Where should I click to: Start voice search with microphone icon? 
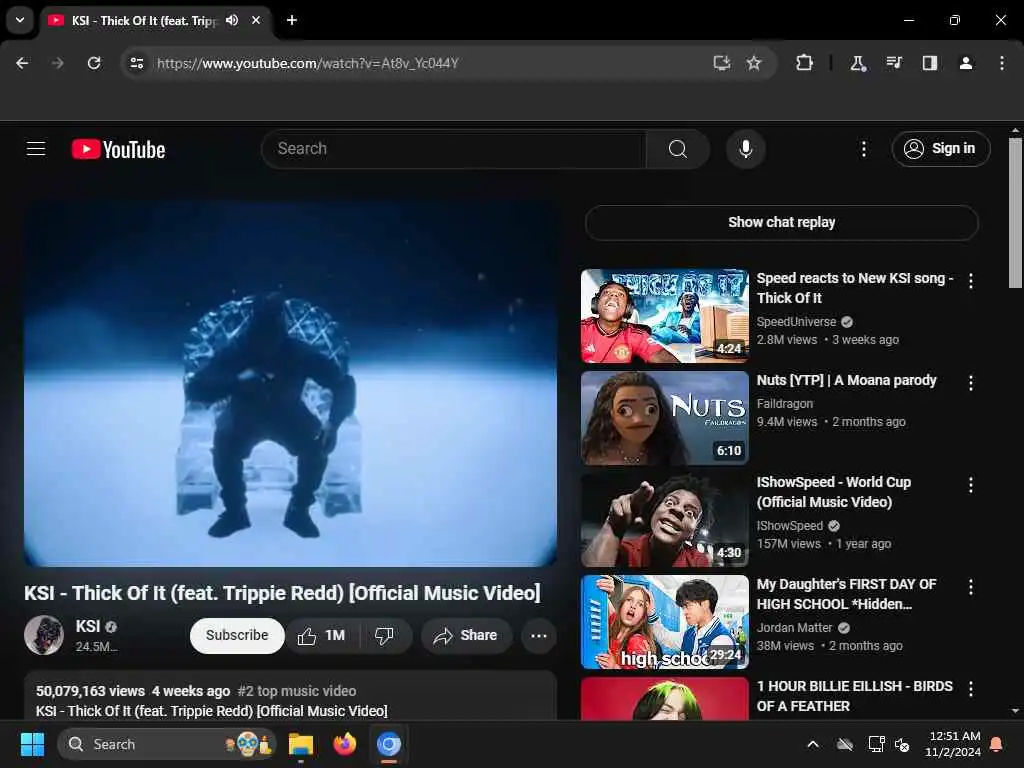click(x=745, y=149)
